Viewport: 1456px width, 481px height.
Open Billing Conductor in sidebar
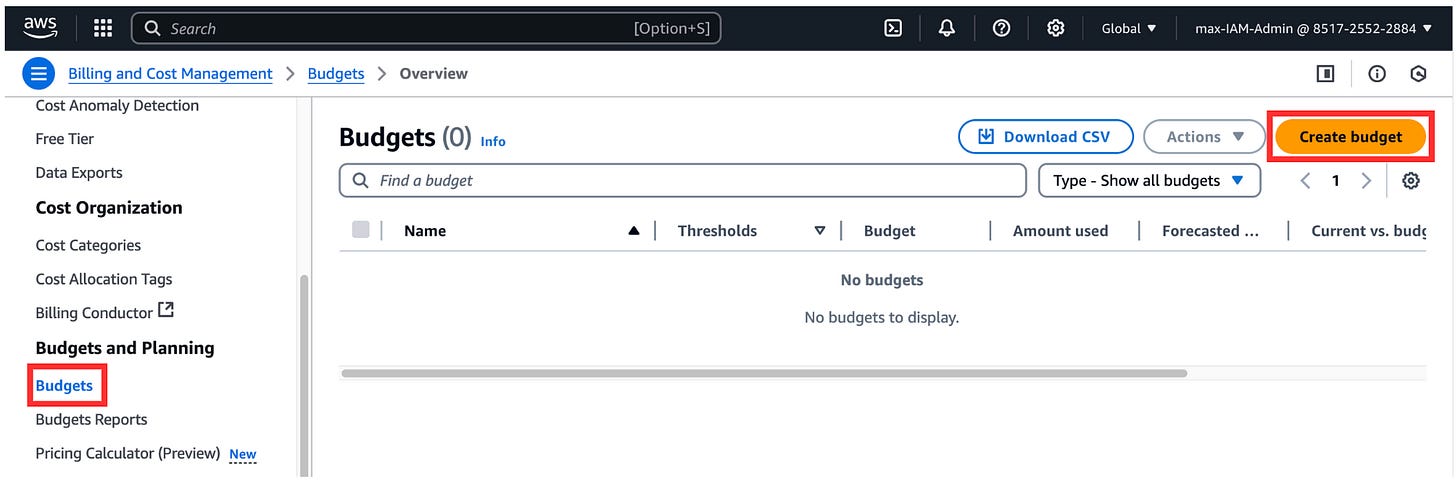pos(94,313)
